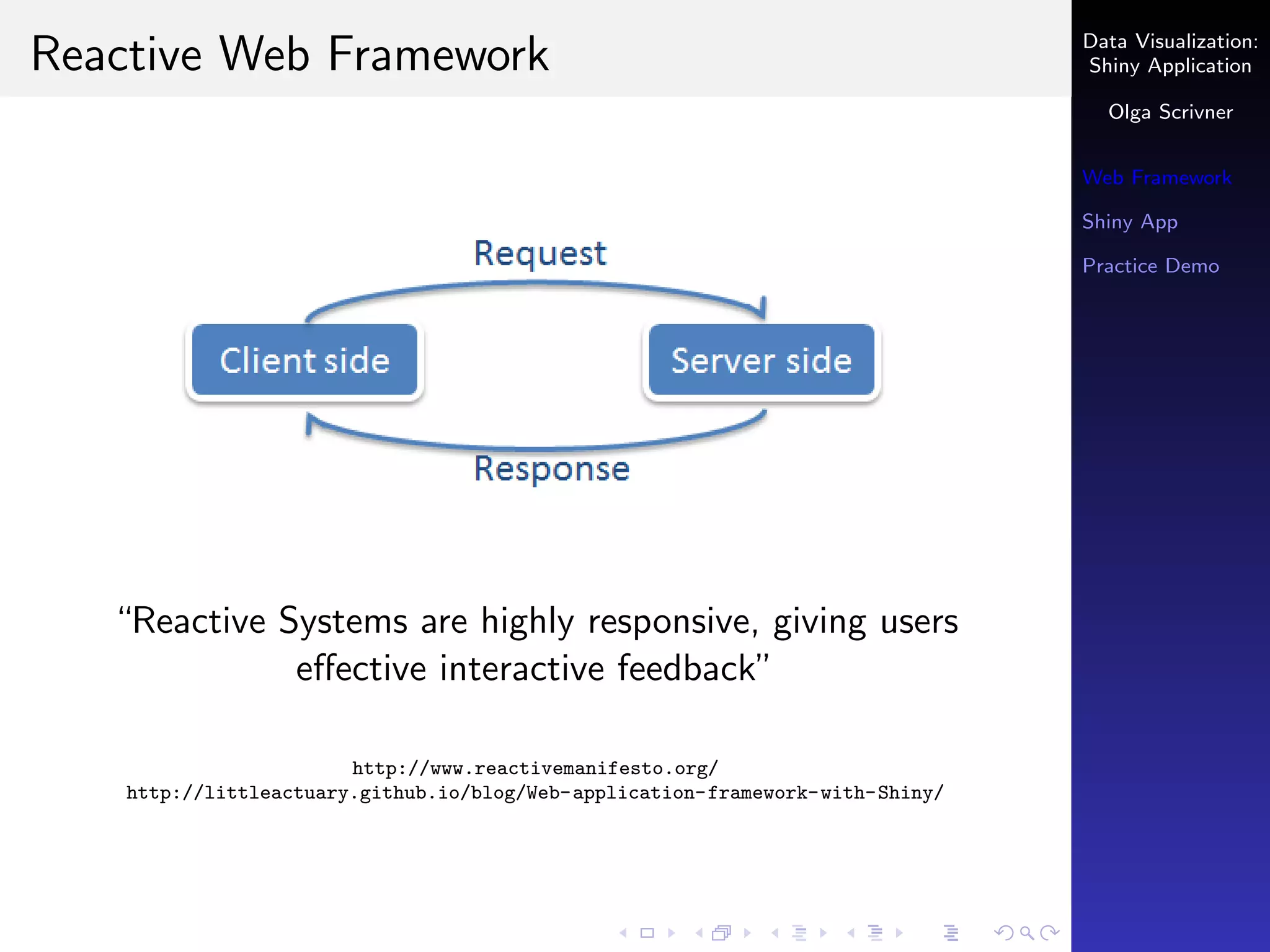The width and height of the screenshot is (1270, 952).
Task: Open the reactivemanifesto.org link
Action: [535, 769]
